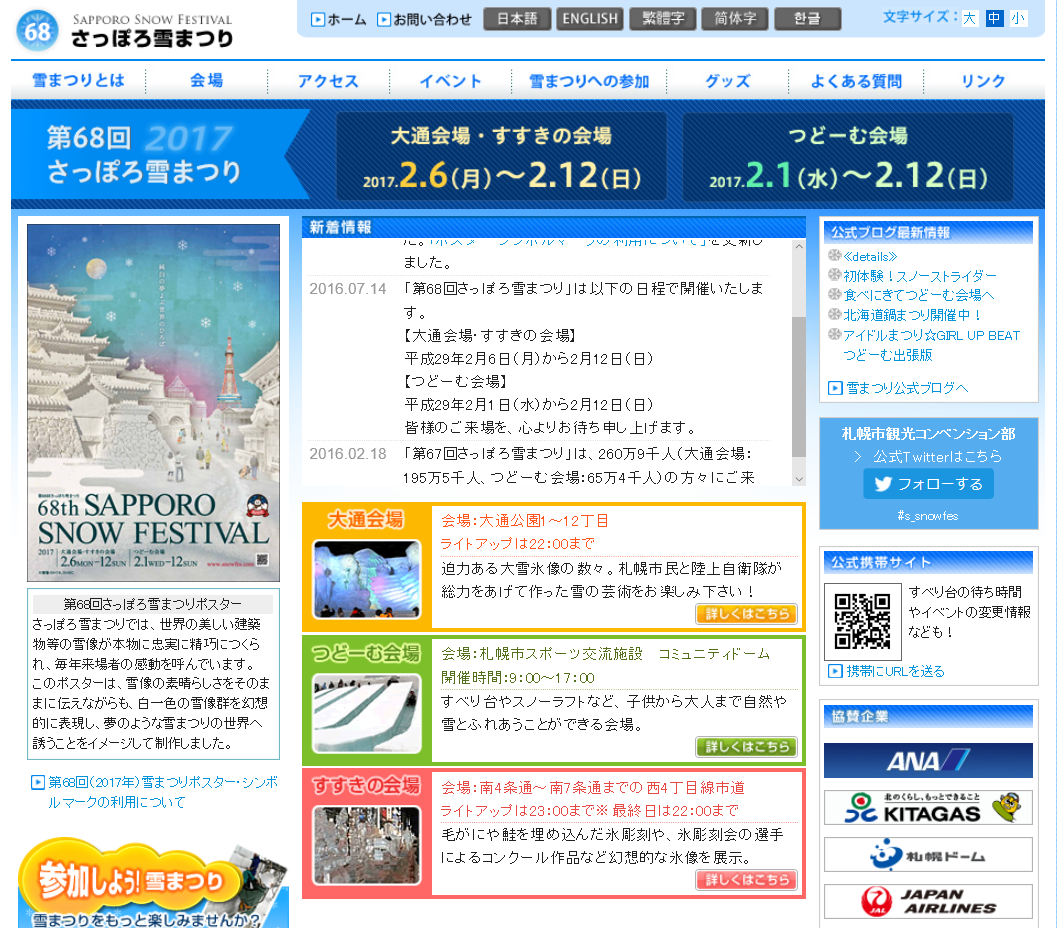Image resolution: width=1057 pixels, height=928 pixels.
Task: Click the snowflake icon beside «details»
Action: [835, 255]
